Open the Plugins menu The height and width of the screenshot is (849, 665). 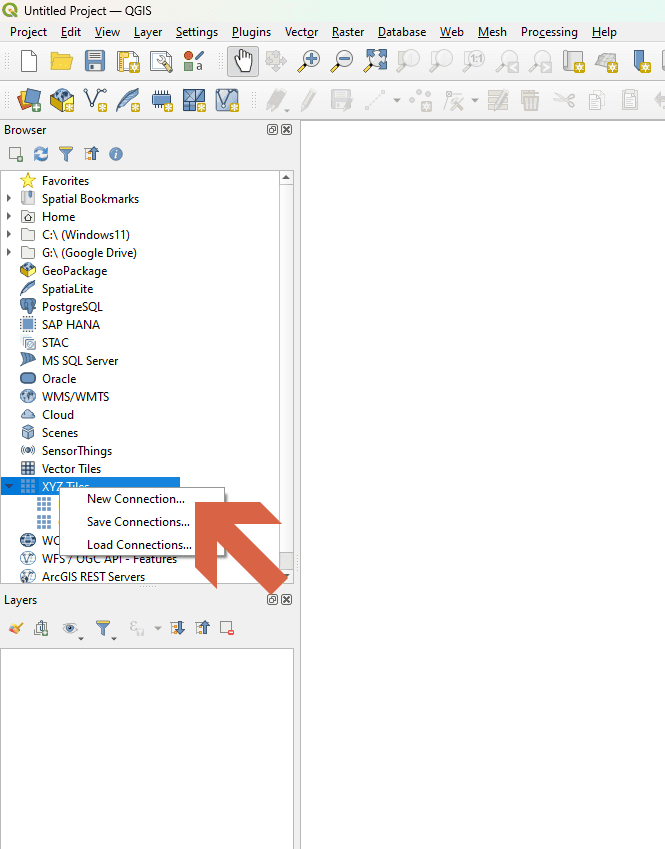click(251, 32)
